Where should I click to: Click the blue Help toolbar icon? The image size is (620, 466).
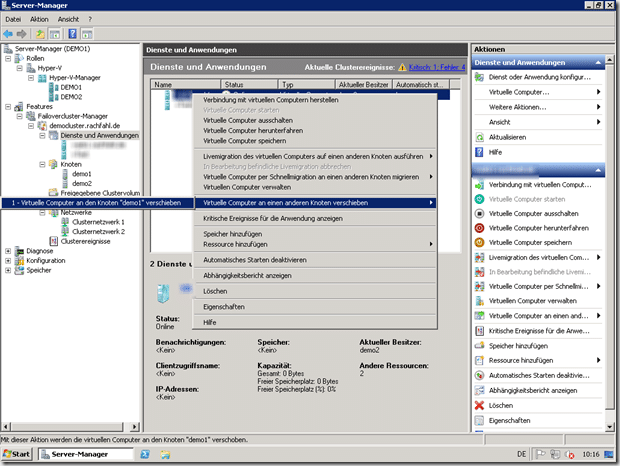tap(72, 34)
